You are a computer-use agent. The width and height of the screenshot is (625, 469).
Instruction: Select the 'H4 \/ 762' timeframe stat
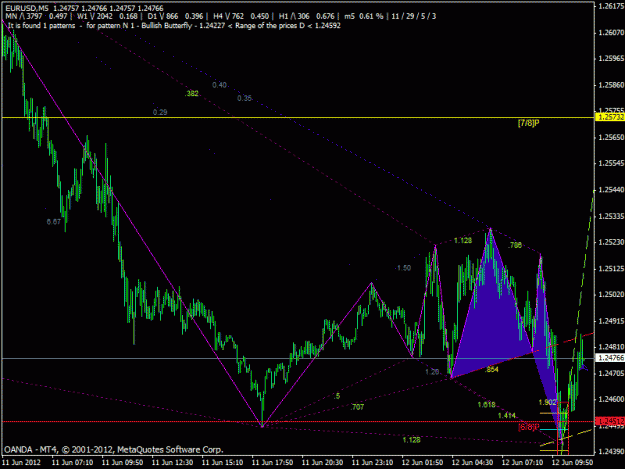coord(228,16)
